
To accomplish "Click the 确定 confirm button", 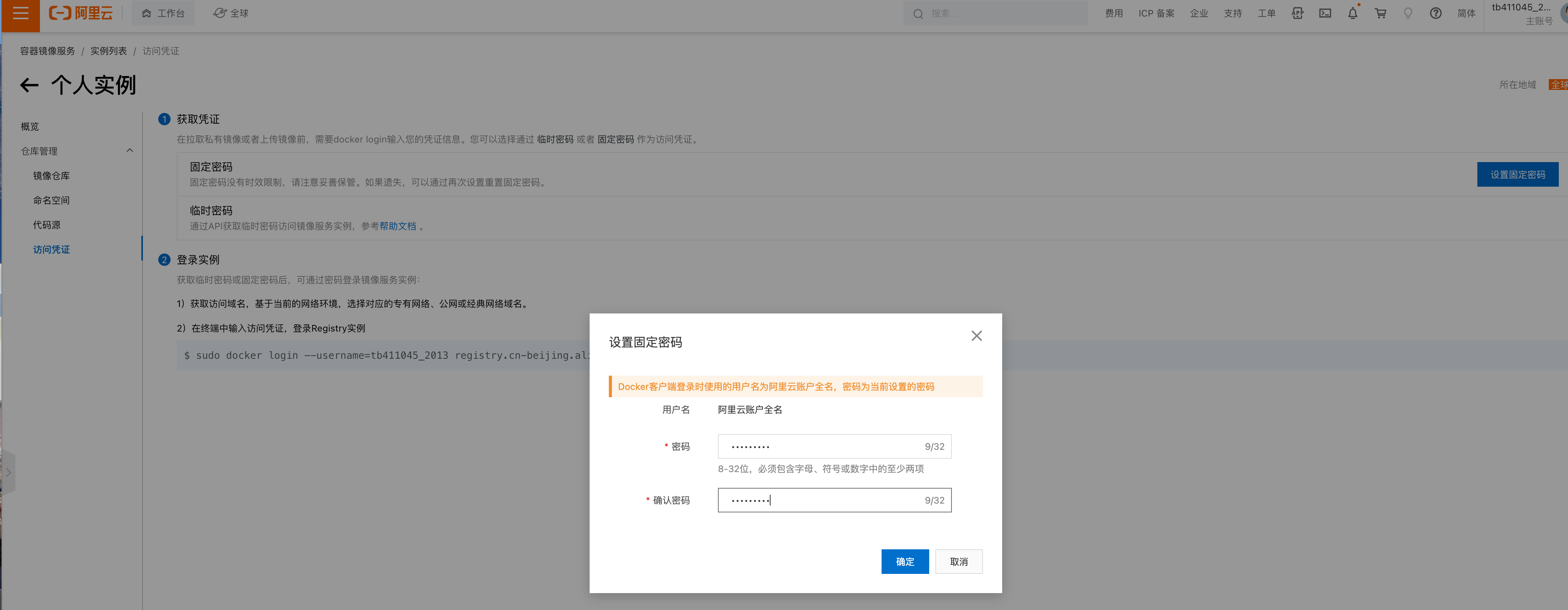I will [x=905, y=561].
